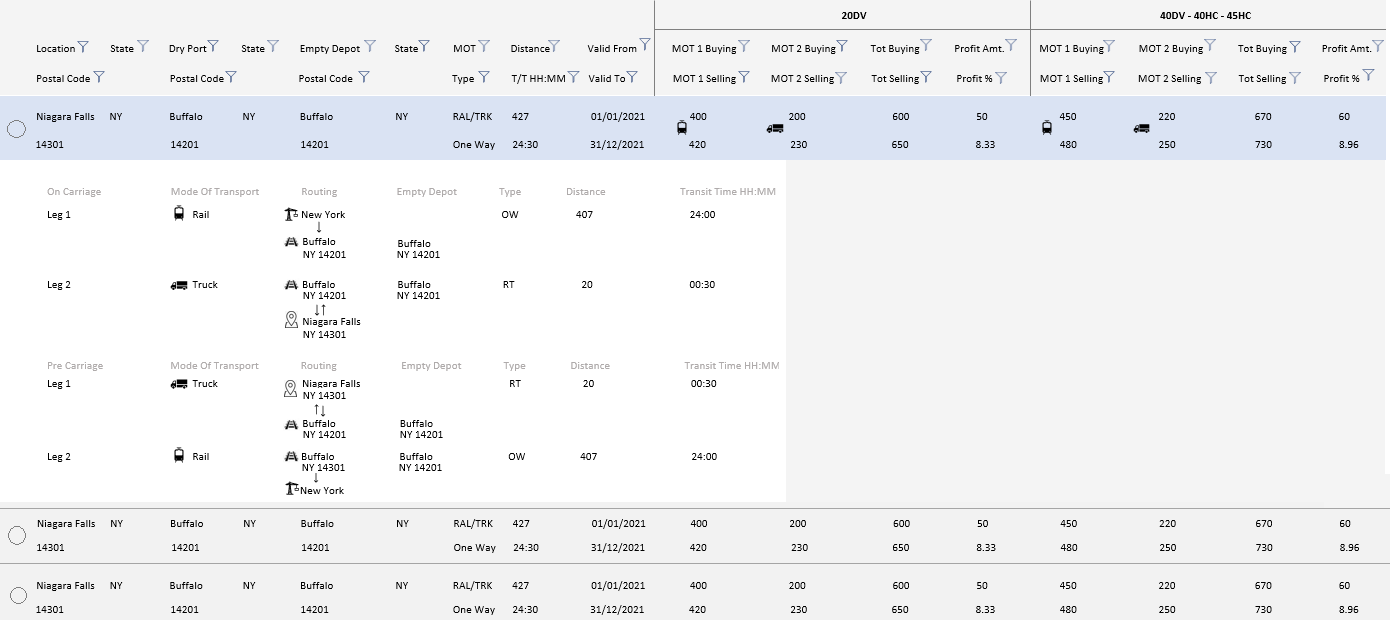The height and width of the screenshot is (620, 1390).
Task: Click the Niagara Falls map pin in On Carriage
Action: 291,320
